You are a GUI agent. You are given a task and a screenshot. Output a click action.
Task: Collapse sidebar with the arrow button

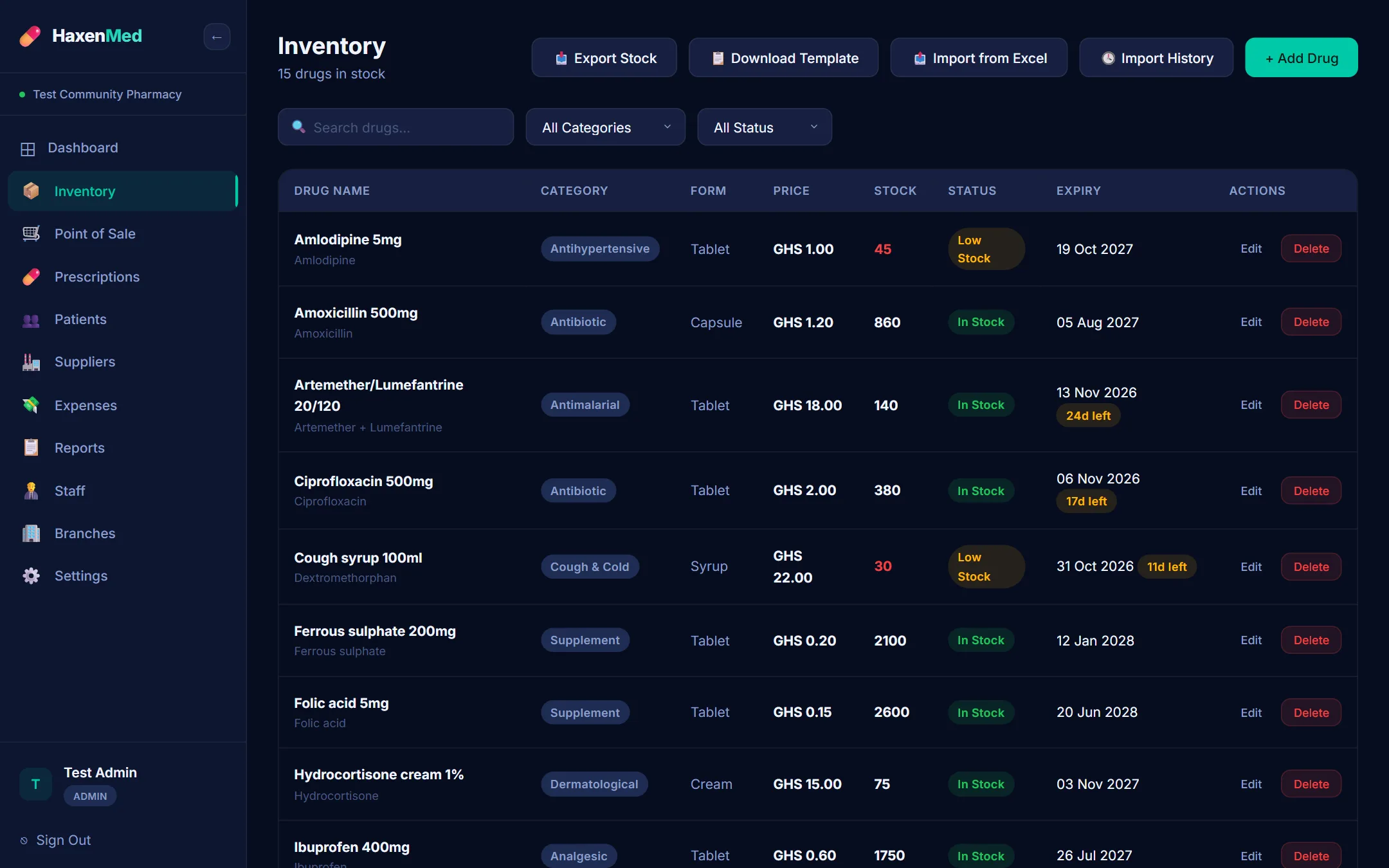tap(217, 37)
